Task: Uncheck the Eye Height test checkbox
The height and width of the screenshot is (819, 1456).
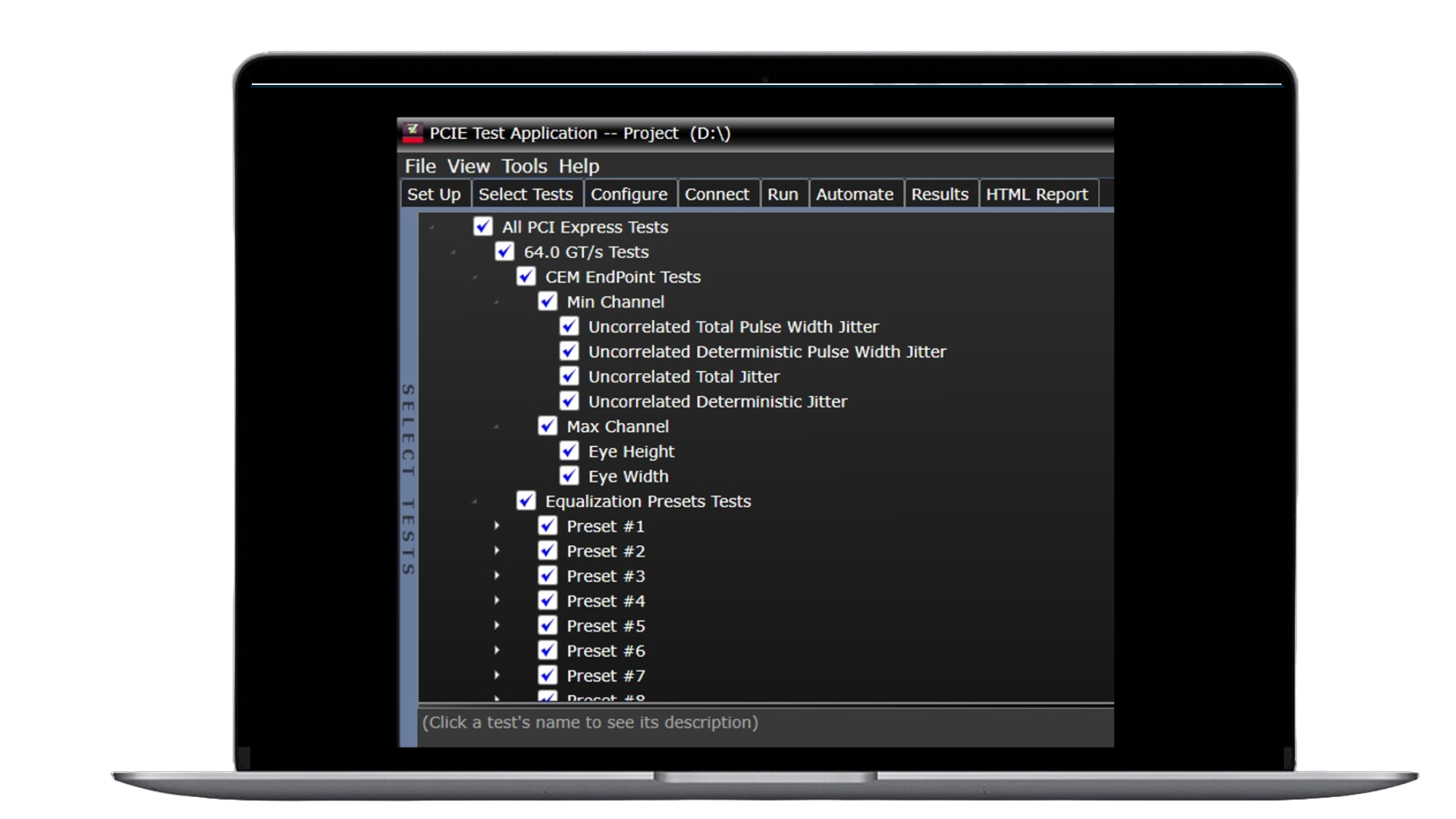Action: tap(570, 451)
